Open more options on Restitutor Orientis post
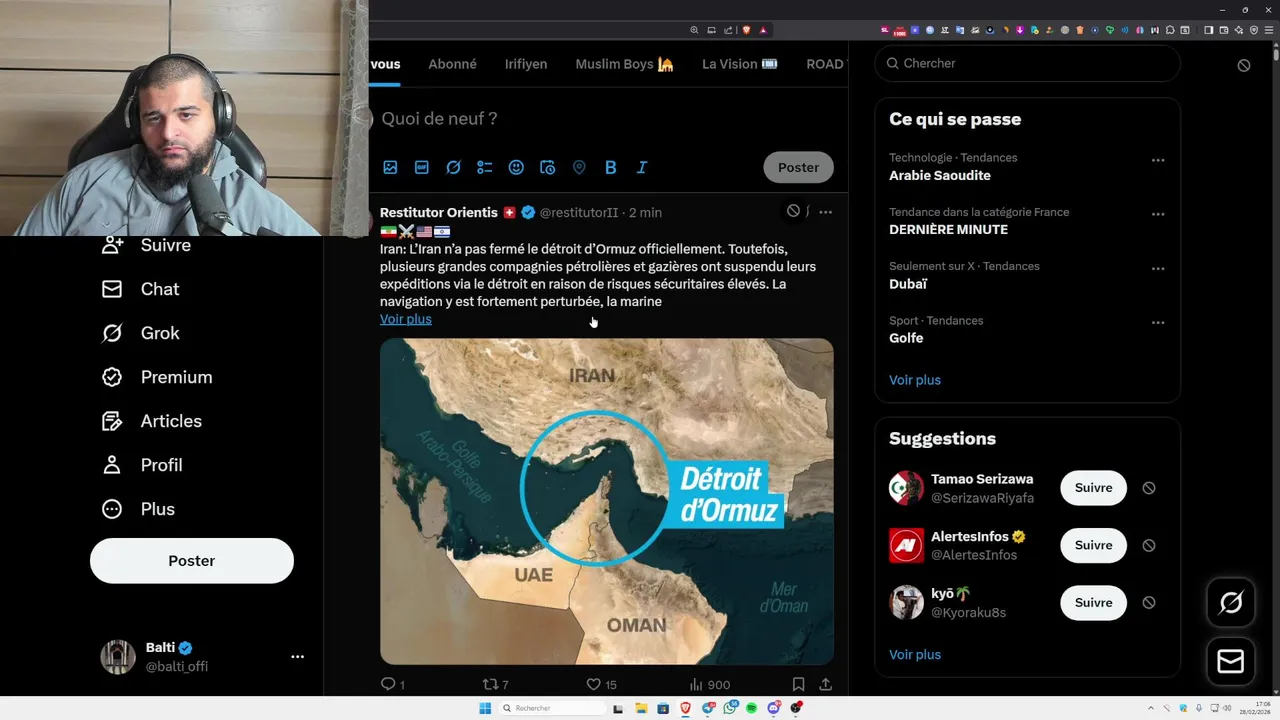The height and width of the screenshot is (720, 1280). (x=825, y=212)
